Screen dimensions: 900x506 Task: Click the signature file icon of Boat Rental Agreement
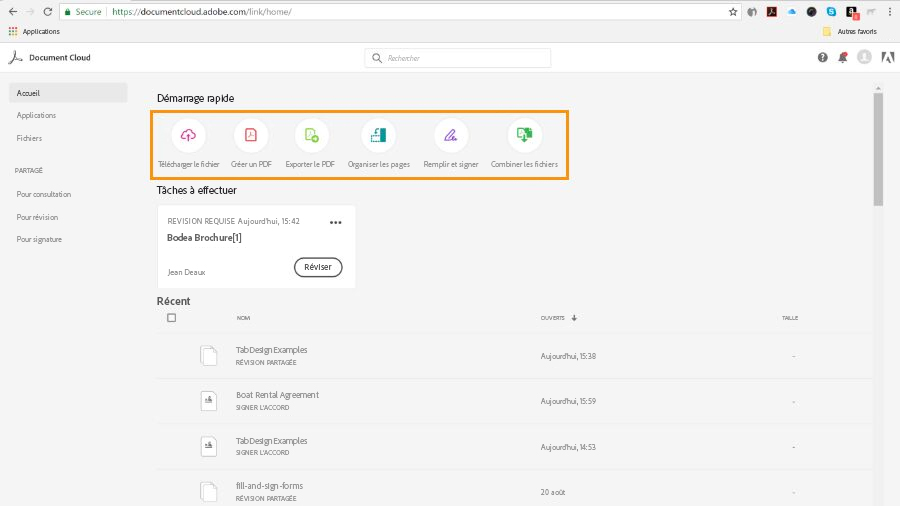(x=209, y=400)
